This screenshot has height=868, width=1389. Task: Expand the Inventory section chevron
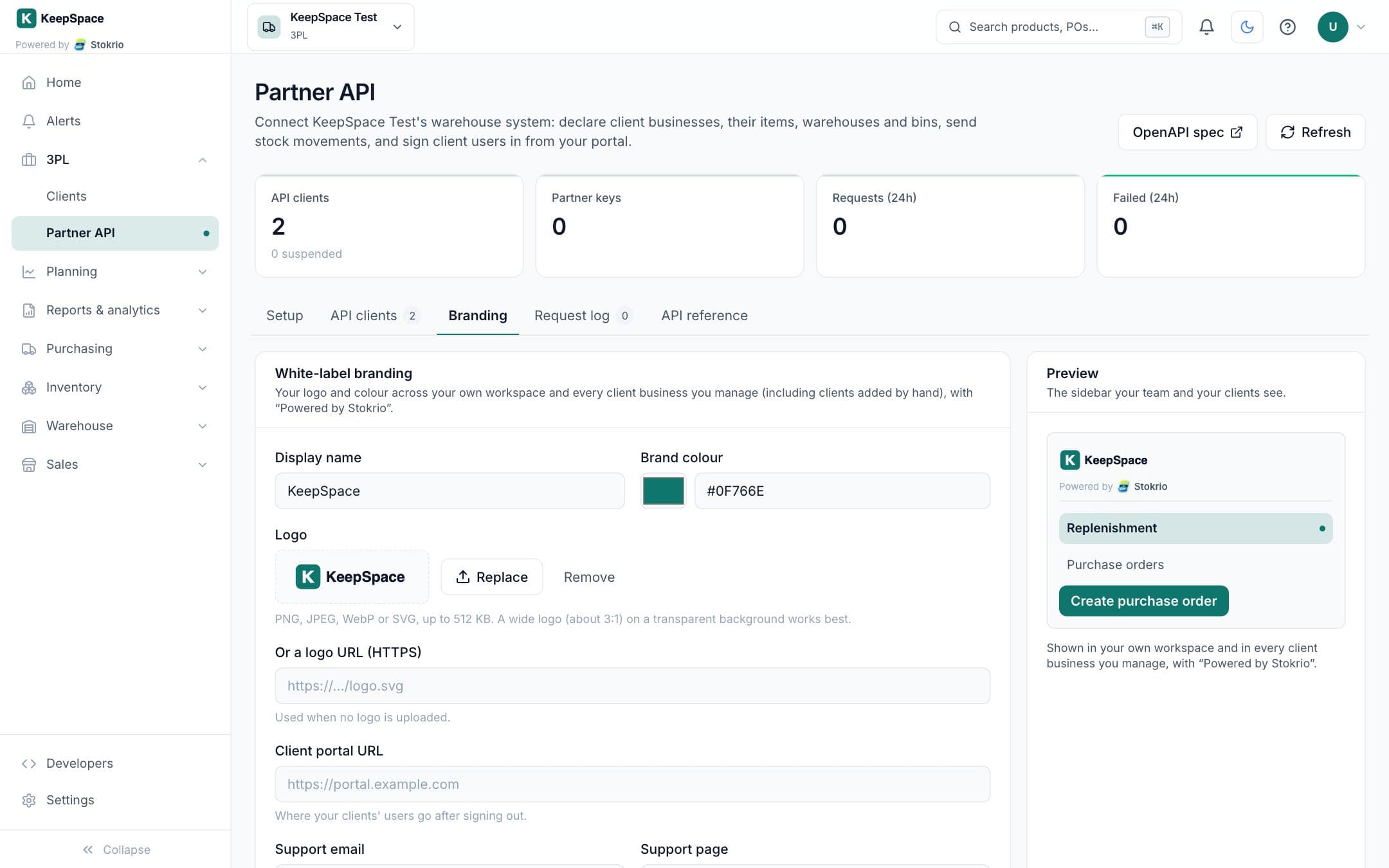[203, 387]
